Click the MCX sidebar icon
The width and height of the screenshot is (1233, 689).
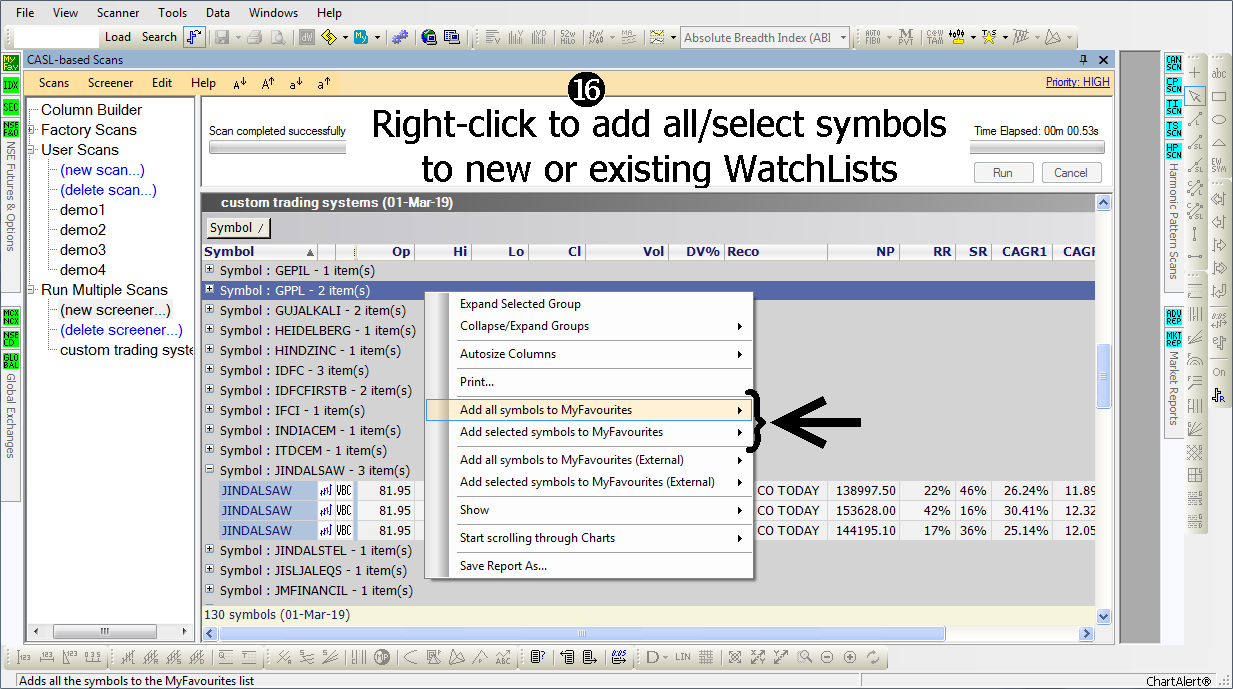click(x=11, y=317)
